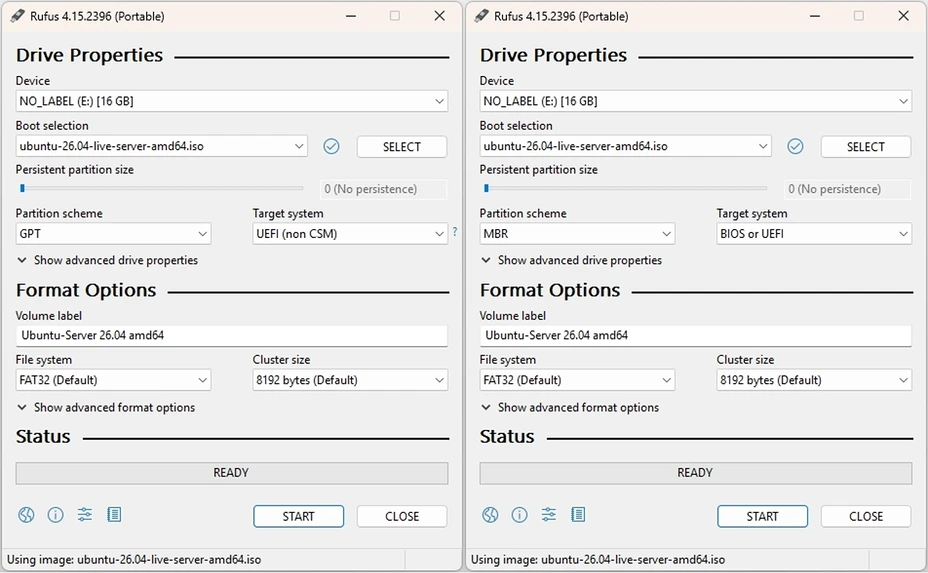This screenshot has height=573, width=928.
Task: Open Target system dropdown showing BIOS or UEFI
Action: click(814, 234)
